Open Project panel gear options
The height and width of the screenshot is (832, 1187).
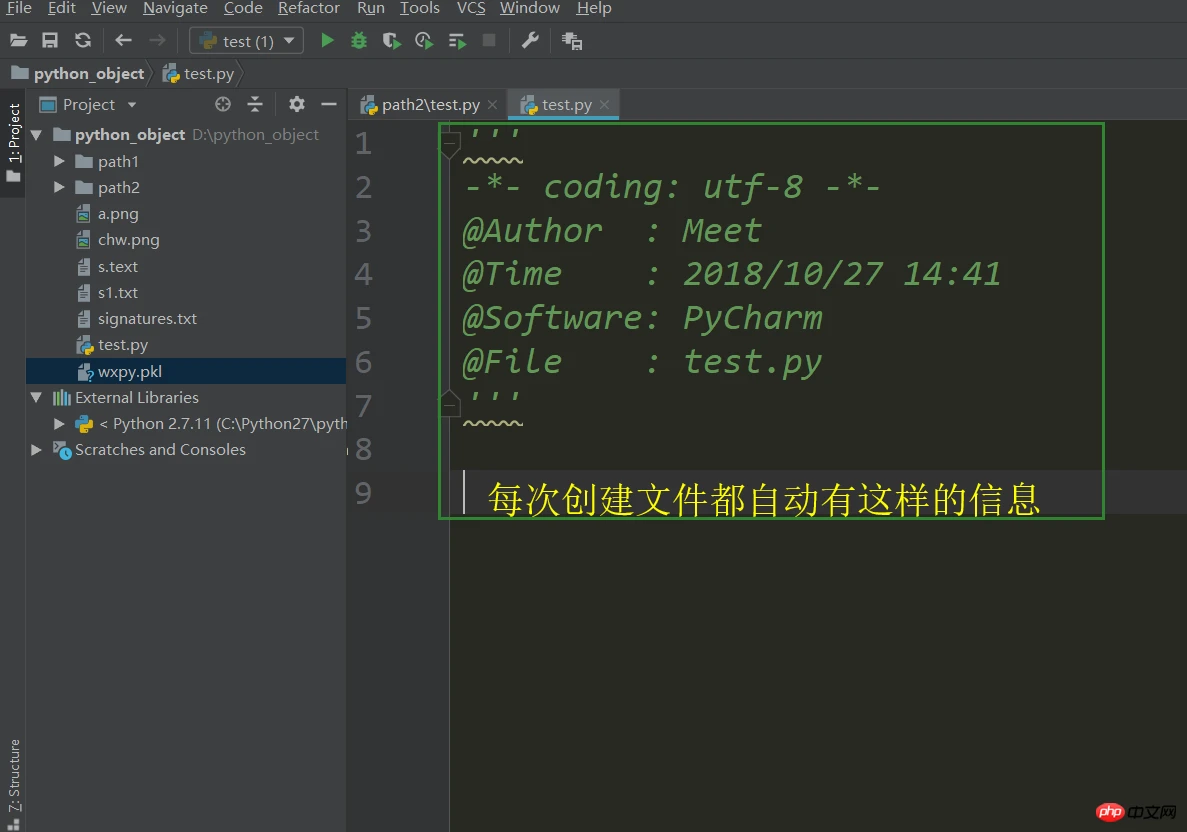pos(297,104)
